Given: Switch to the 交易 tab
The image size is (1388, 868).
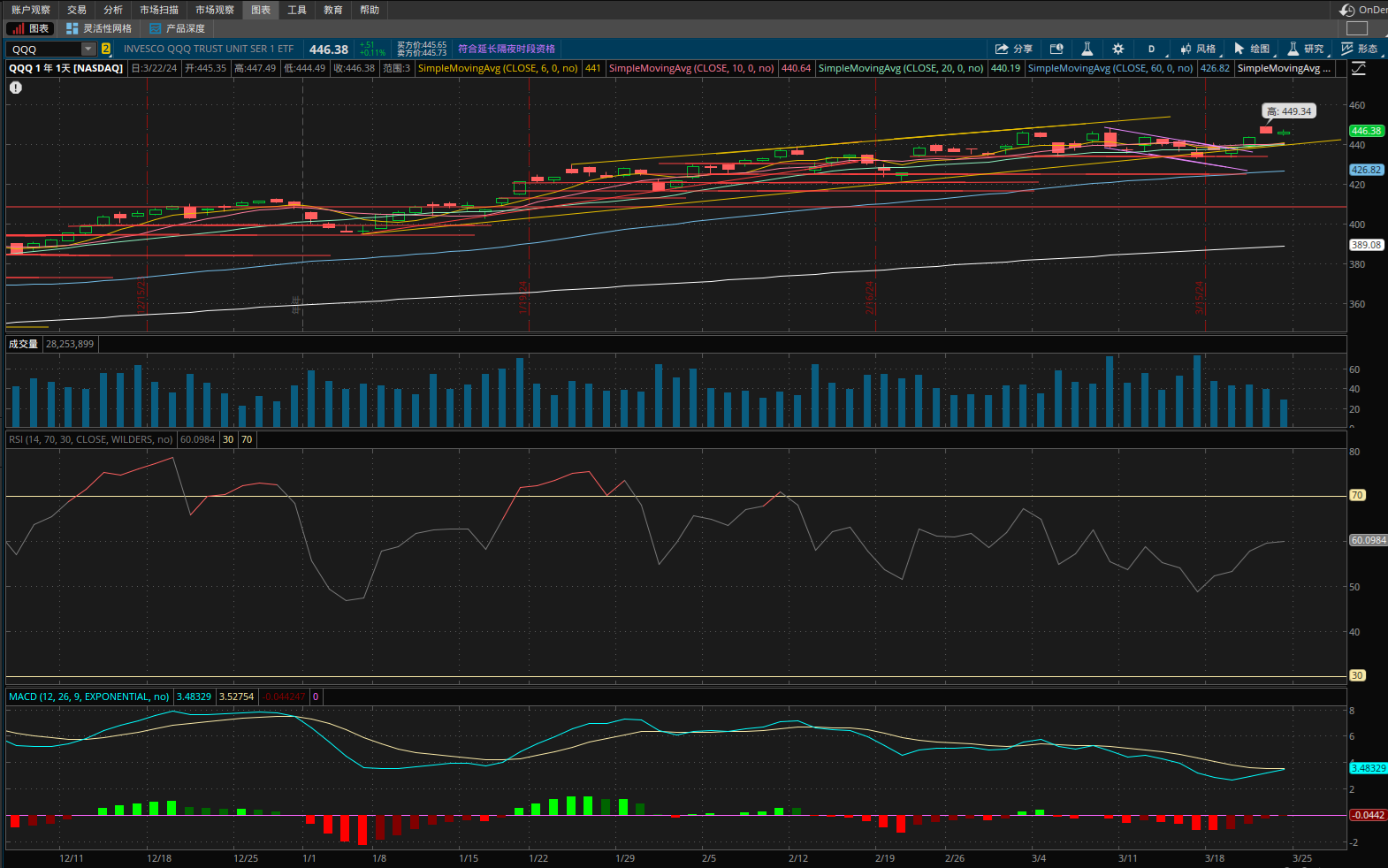Looking at the screenshot, I should click(77, 10).
